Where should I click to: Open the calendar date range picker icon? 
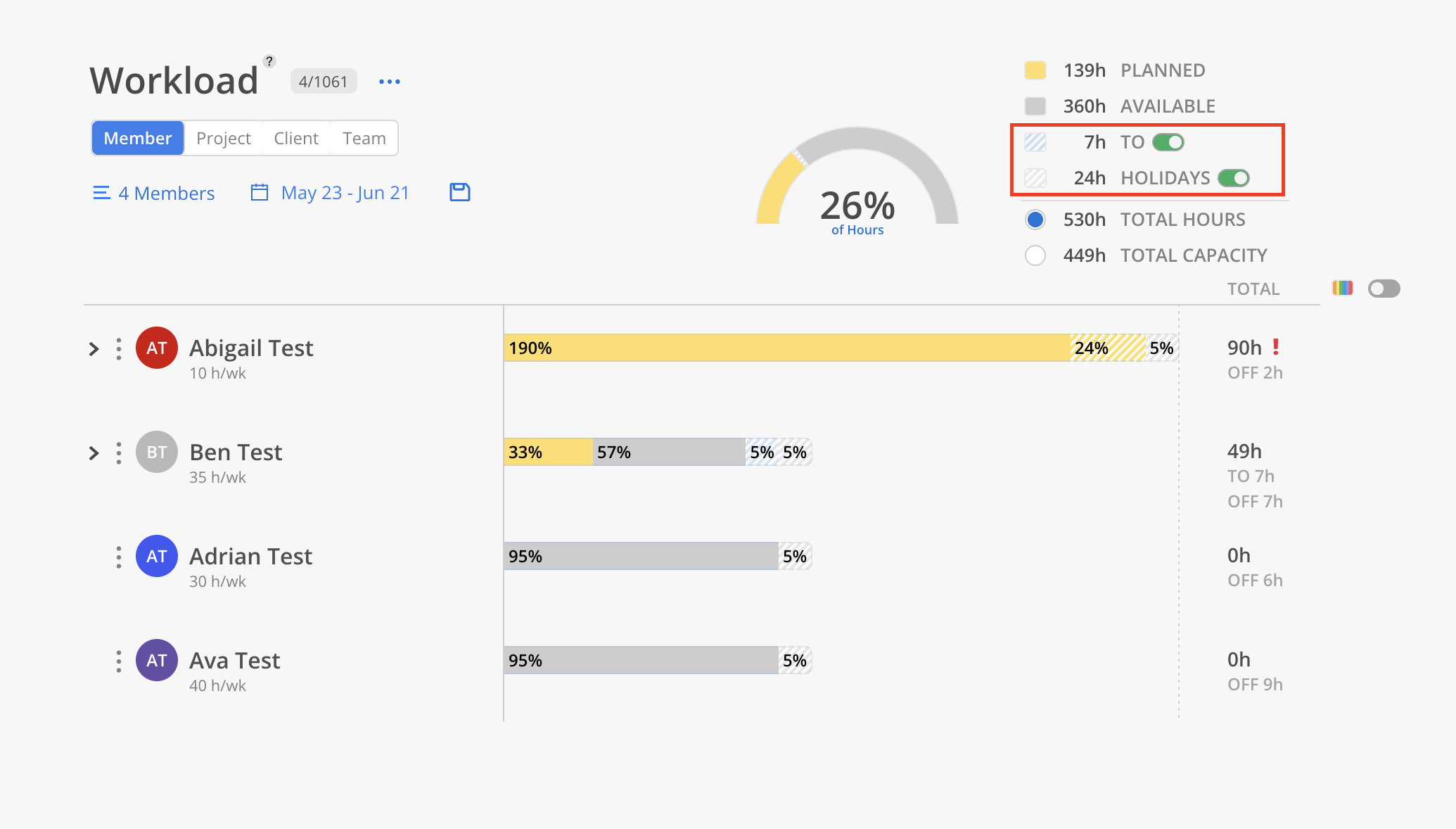pos(260,192)
